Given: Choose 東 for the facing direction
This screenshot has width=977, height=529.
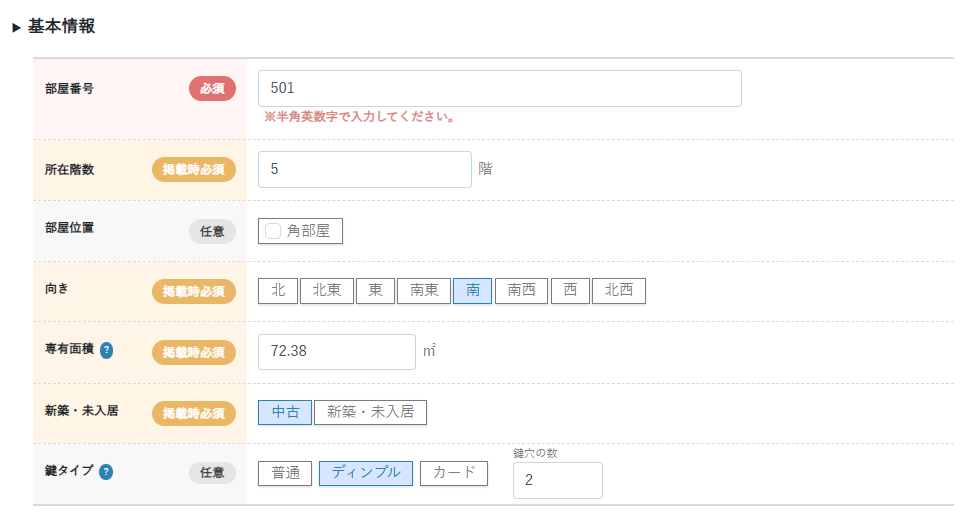Looking at the screenshot, I should pos(375,291).
